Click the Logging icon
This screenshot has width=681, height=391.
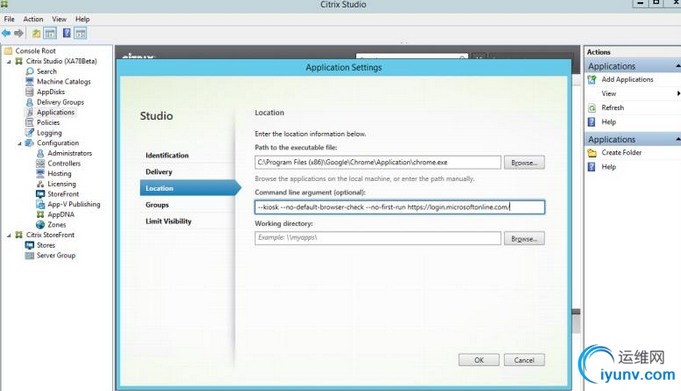pos(30,133)
